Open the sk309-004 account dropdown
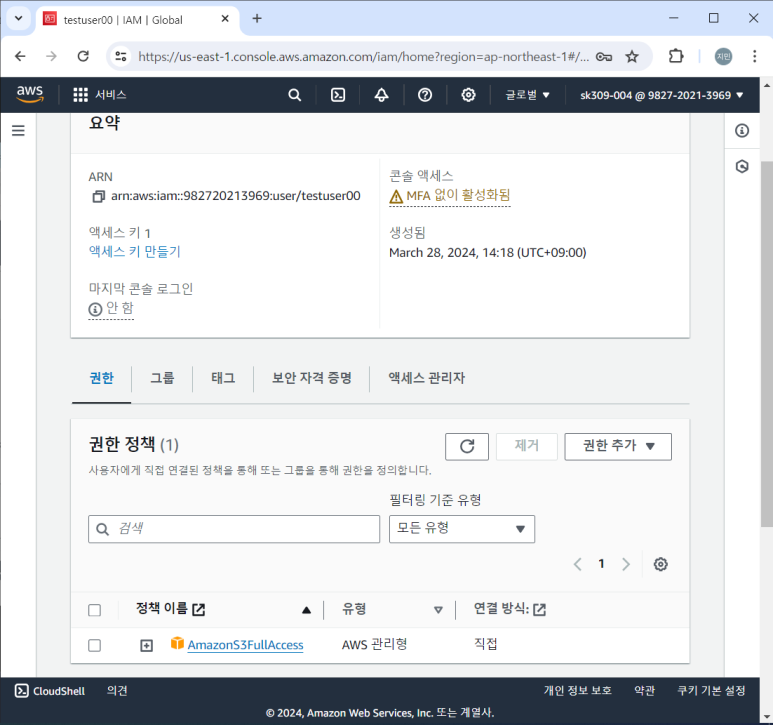The height and width of the screenshot is (725, 773). 662,95
